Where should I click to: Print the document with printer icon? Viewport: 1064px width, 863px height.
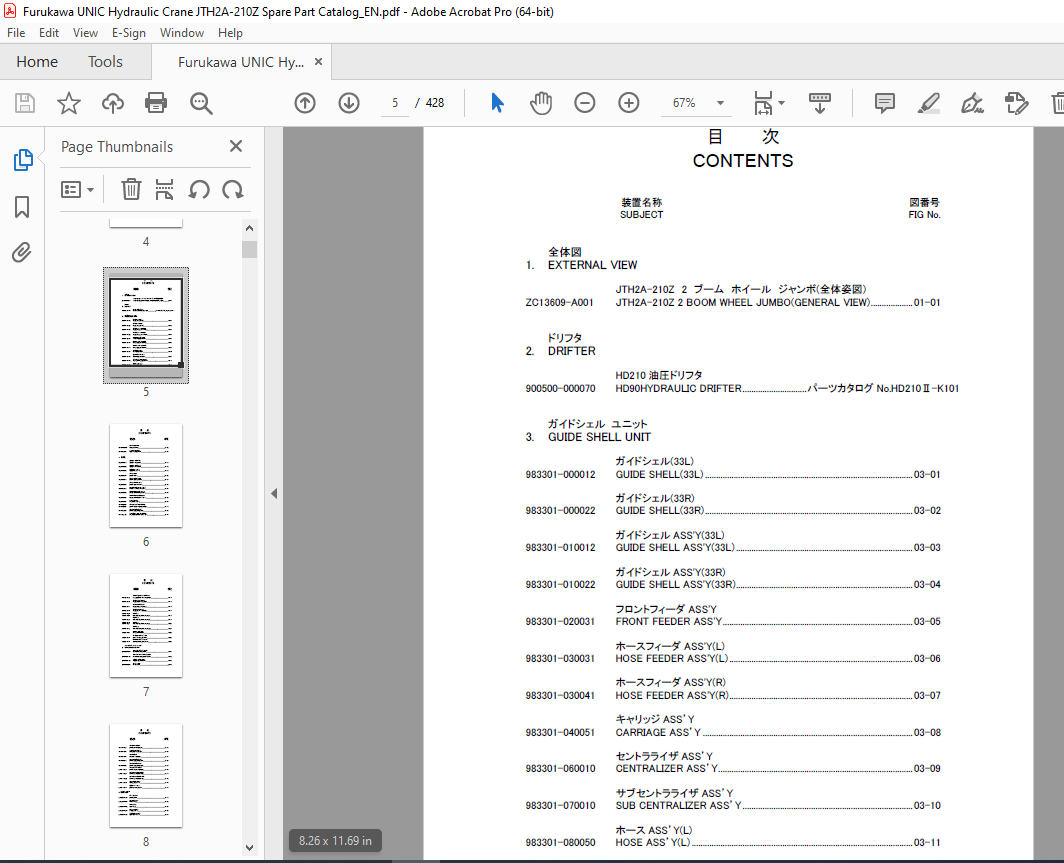point(156,103)
